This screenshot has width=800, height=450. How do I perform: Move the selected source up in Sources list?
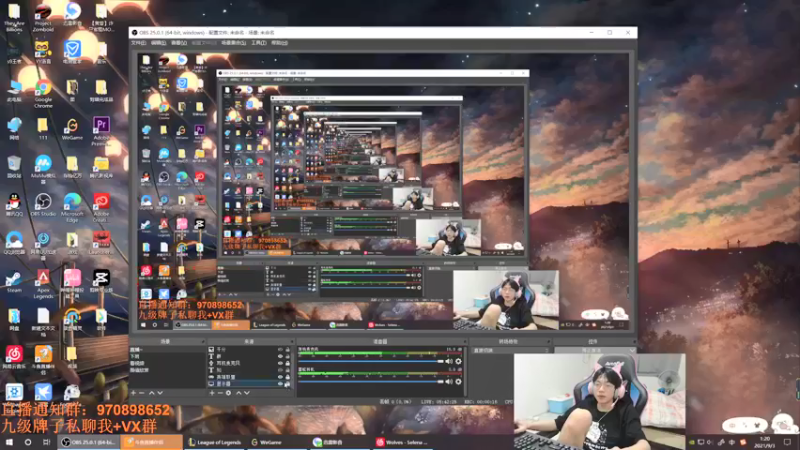tap(238, 393)
